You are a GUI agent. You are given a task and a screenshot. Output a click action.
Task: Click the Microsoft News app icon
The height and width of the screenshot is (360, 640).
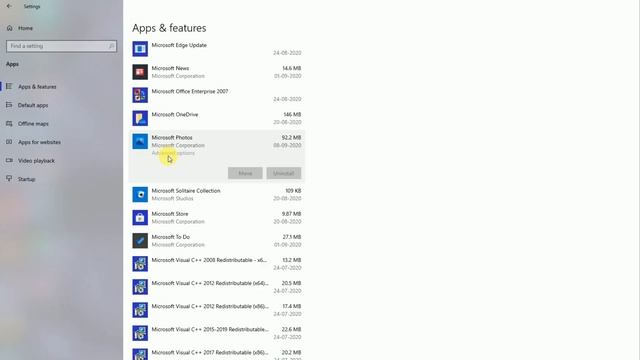click(140, 72)
